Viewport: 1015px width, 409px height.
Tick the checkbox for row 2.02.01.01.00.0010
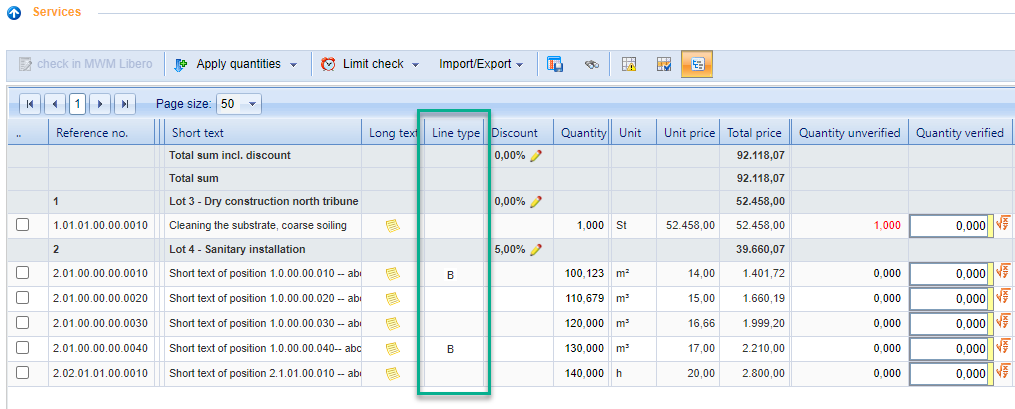(x=23, y=372)
